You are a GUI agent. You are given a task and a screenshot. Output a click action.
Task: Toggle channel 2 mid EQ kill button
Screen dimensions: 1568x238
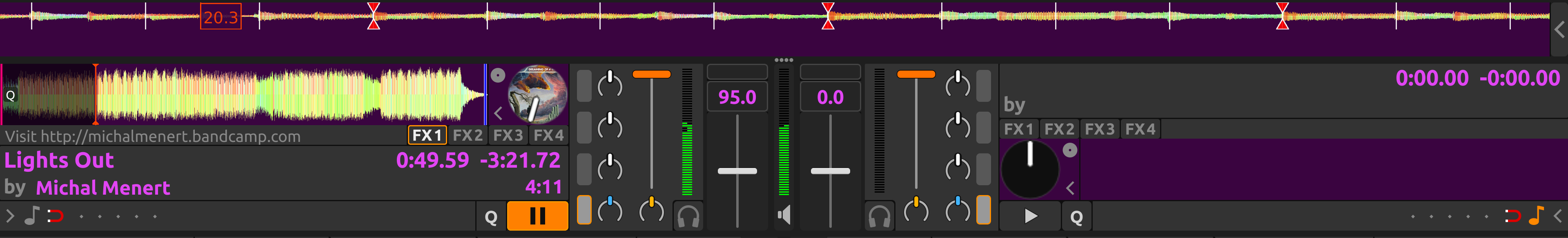point(984,127)
